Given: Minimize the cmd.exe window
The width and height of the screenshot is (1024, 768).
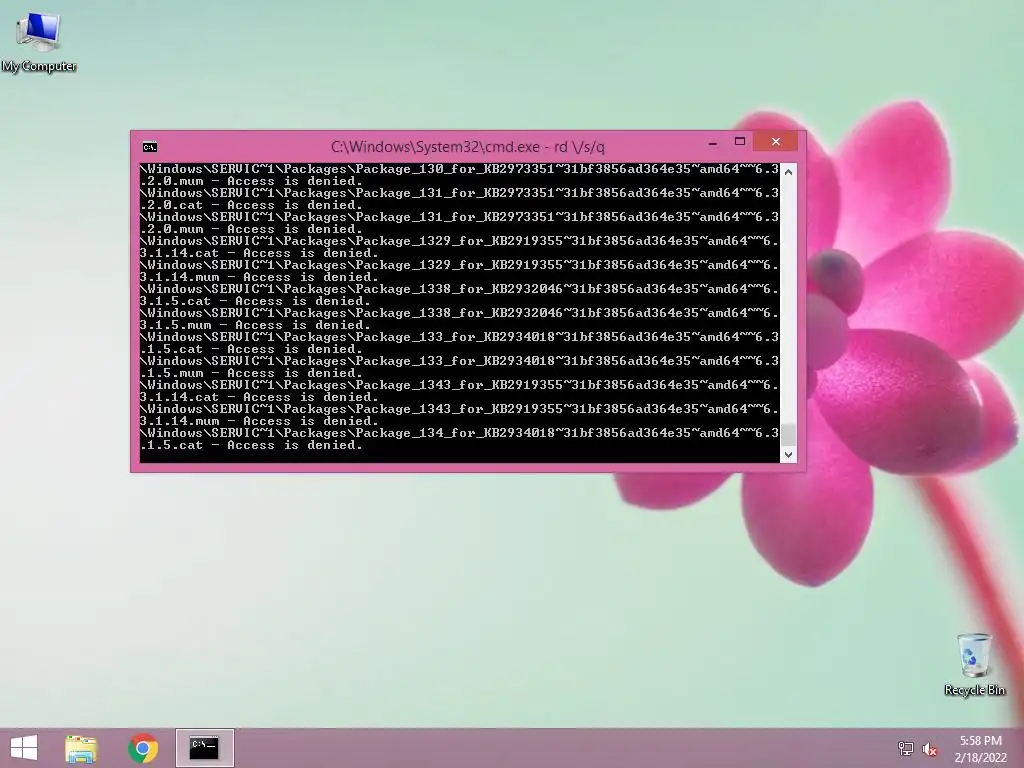Looking at the screenshot, I should [x=713, y=142].
